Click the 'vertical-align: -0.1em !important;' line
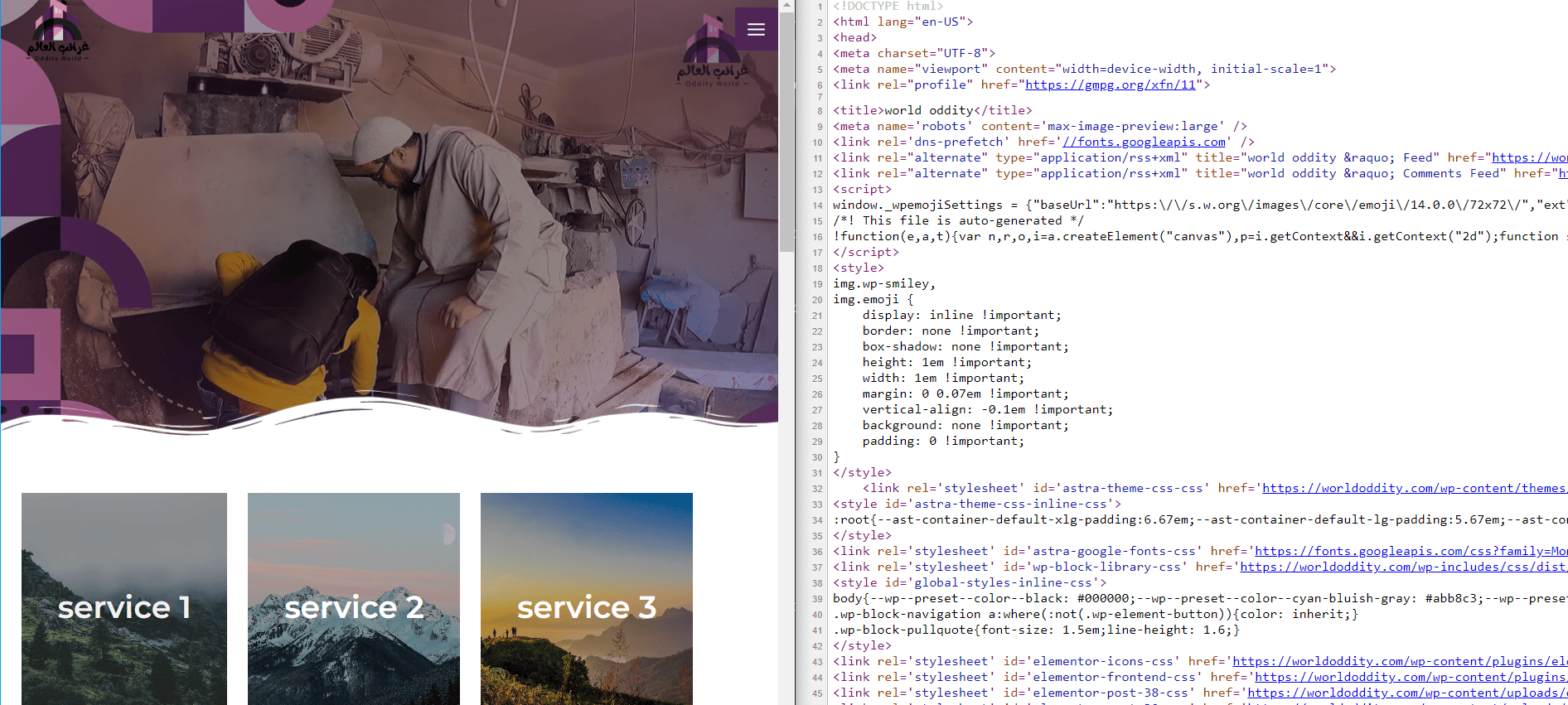 pos(987,409)
